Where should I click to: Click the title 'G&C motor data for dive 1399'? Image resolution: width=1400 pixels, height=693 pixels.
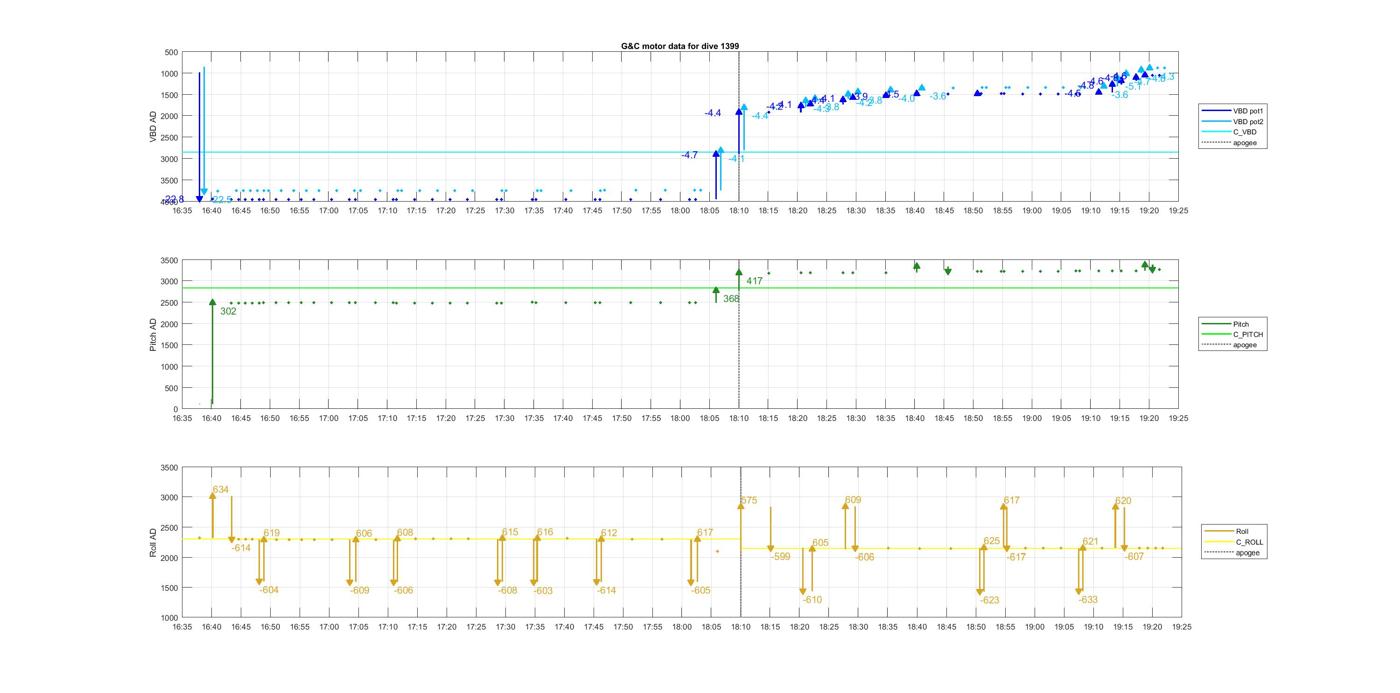tap(680, 46)
